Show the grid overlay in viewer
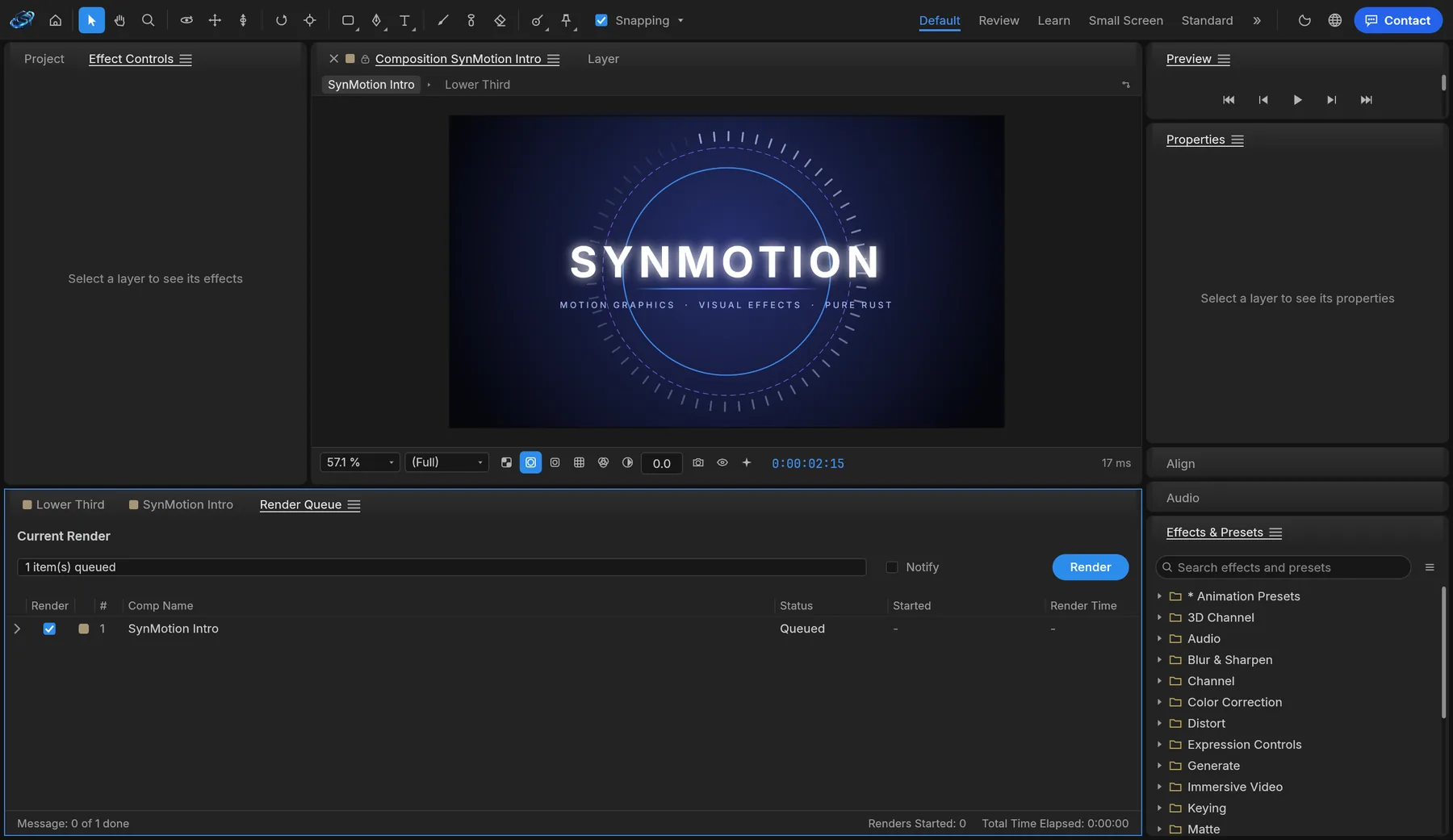This screenshot has width=1453, height=840. click(579, 462)
